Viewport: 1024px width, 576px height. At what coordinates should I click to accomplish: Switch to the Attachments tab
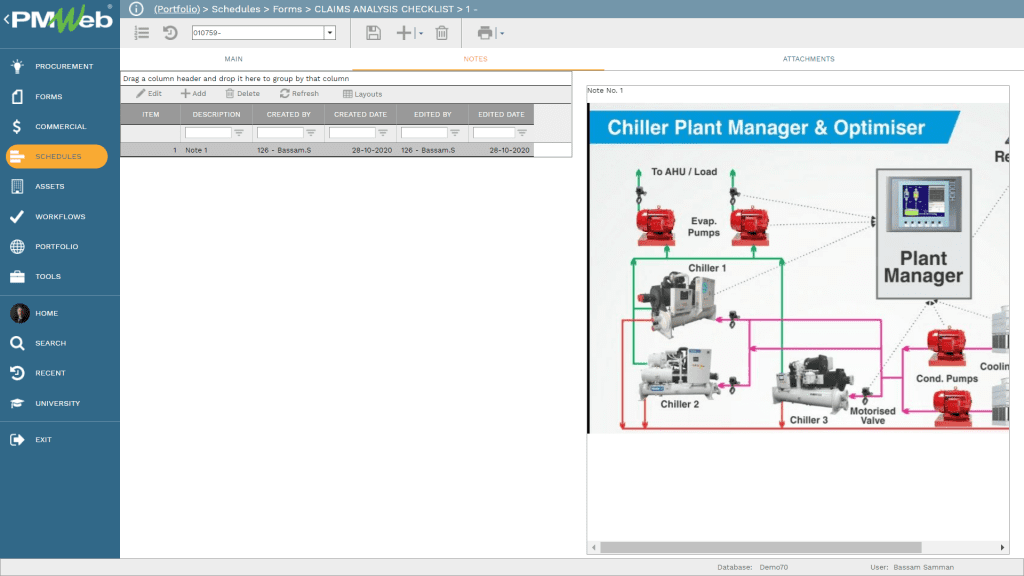coord(808,59)
